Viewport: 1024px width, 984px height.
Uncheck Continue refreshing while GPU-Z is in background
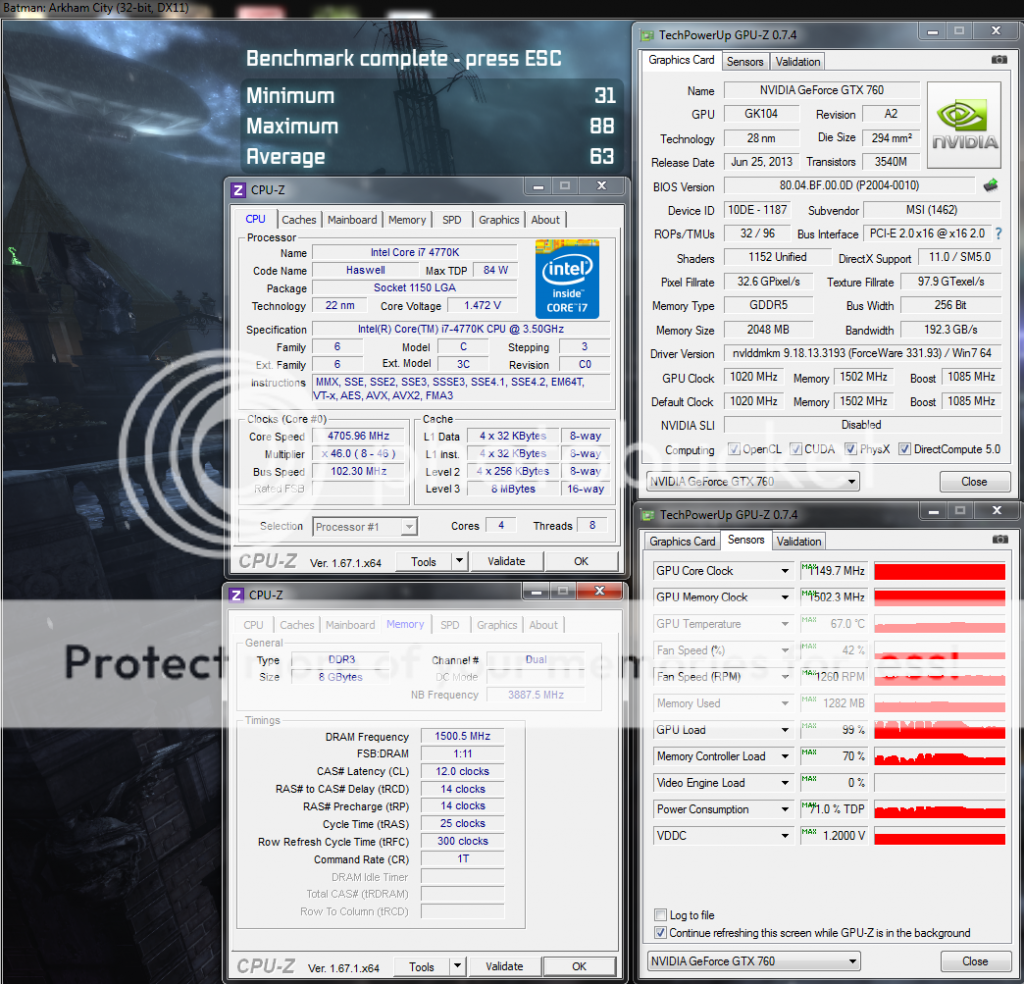tap(660, 933)
